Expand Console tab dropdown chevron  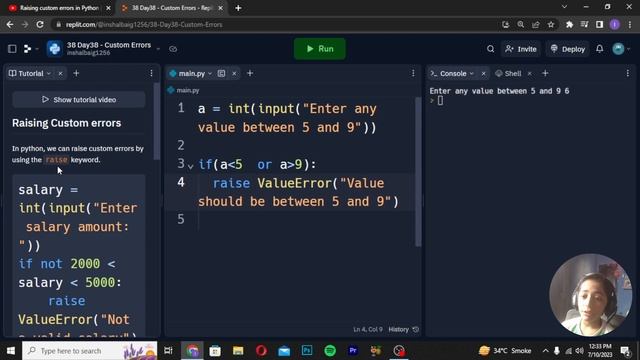coord(472,73)
